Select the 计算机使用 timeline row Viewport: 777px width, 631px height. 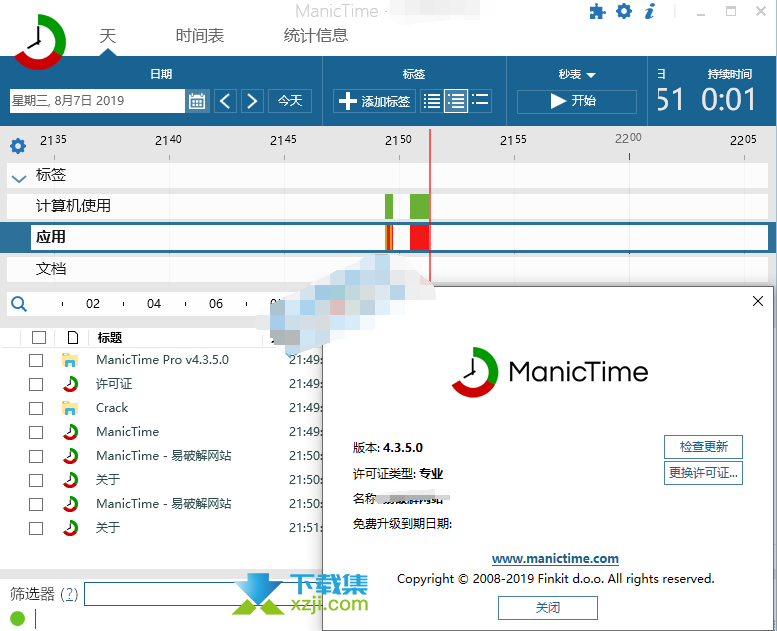pos(387,206)
